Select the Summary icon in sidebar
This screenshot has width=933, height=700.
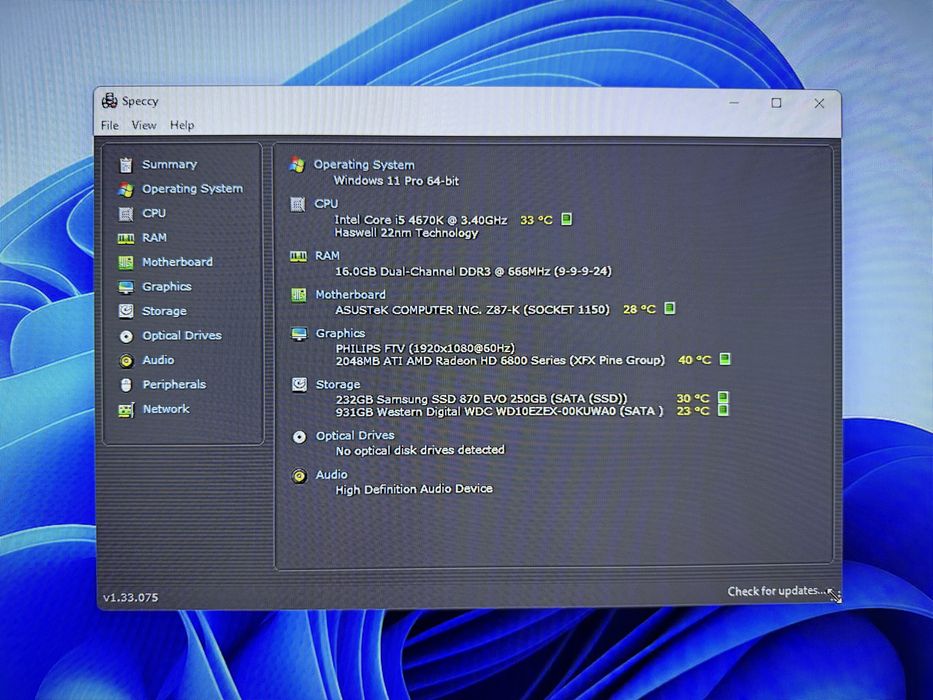pos(126,164)
